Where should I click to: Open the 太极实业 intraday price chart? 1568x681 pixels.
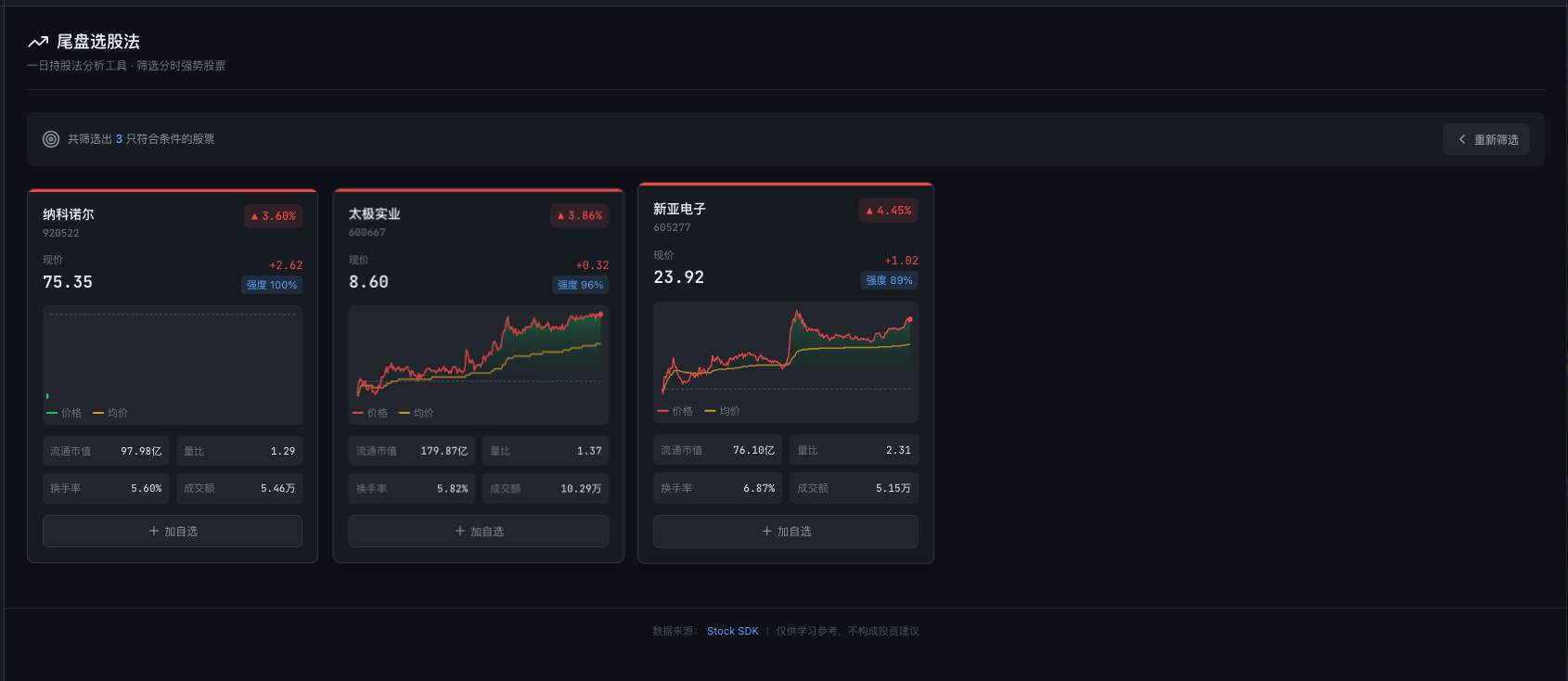pos(479,354)
